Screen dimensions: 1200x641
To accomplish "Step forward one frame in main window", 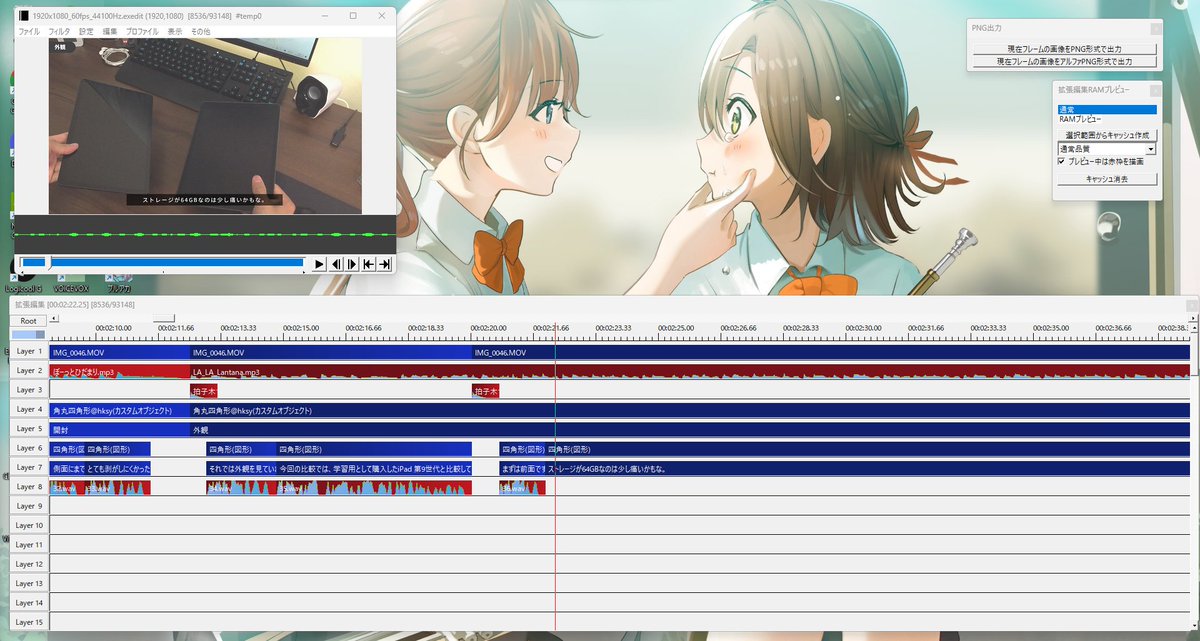I will [x=352, y=264].
